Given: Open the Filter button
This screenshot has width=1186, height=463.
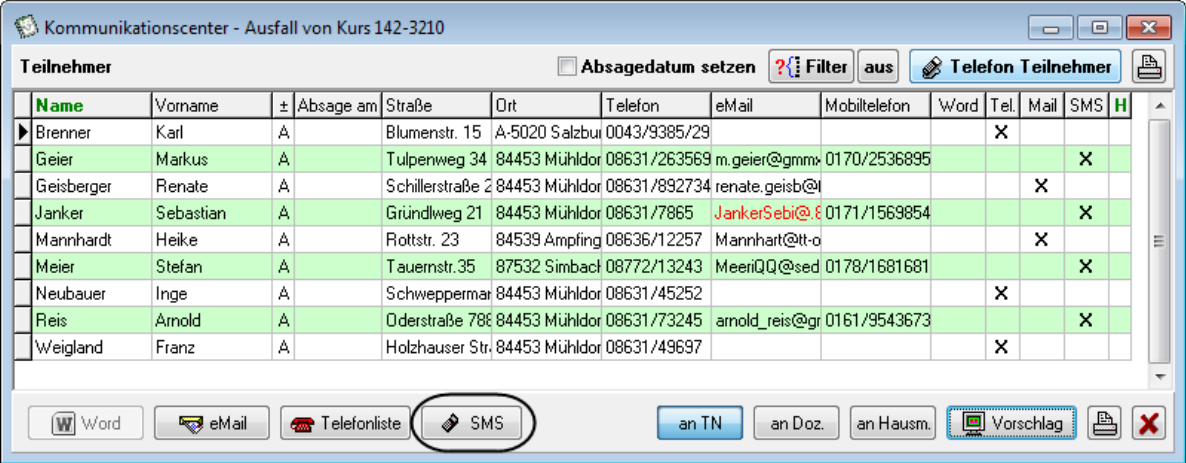Looking at the screenshot, I should [x=811, y=67].
